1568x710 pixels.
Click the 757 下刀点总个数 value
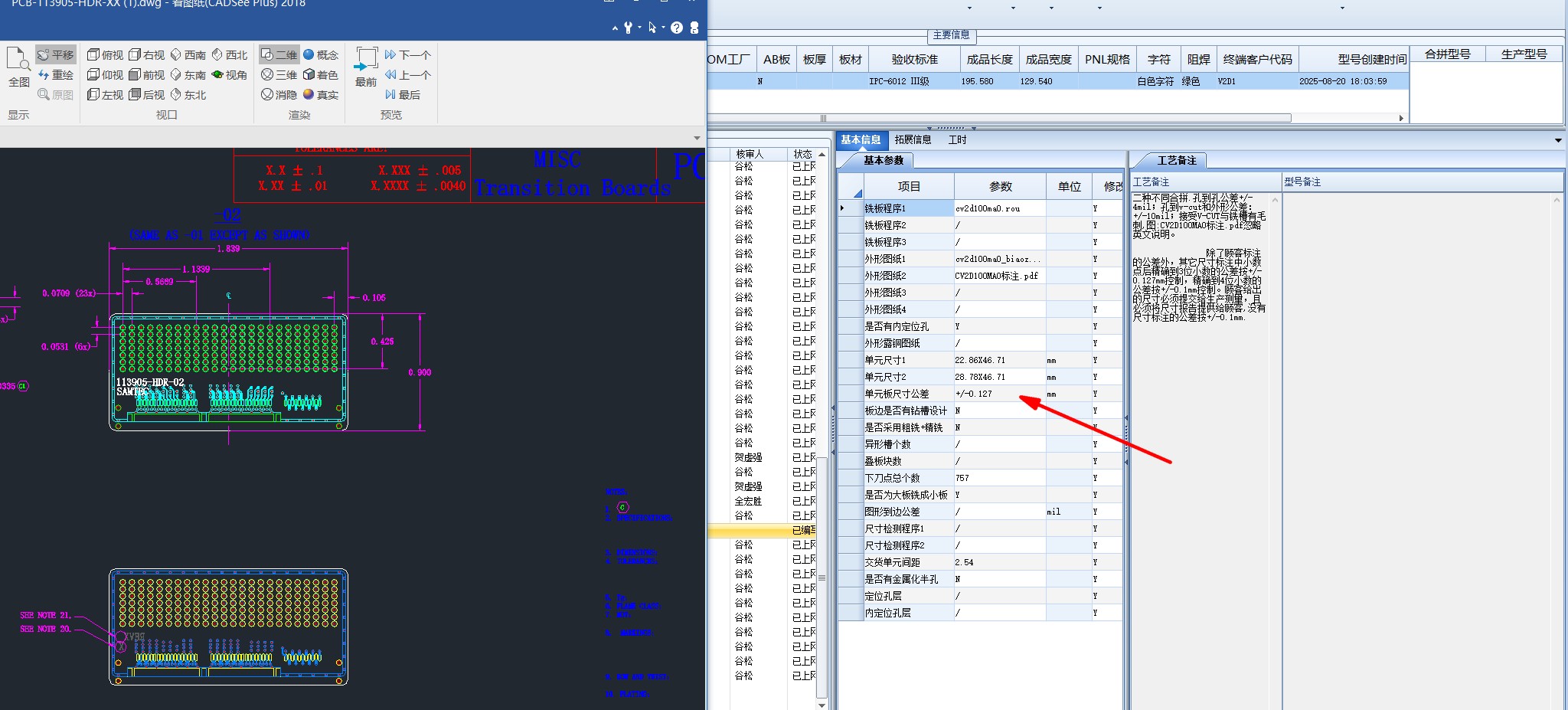[x=1000, y=478]
